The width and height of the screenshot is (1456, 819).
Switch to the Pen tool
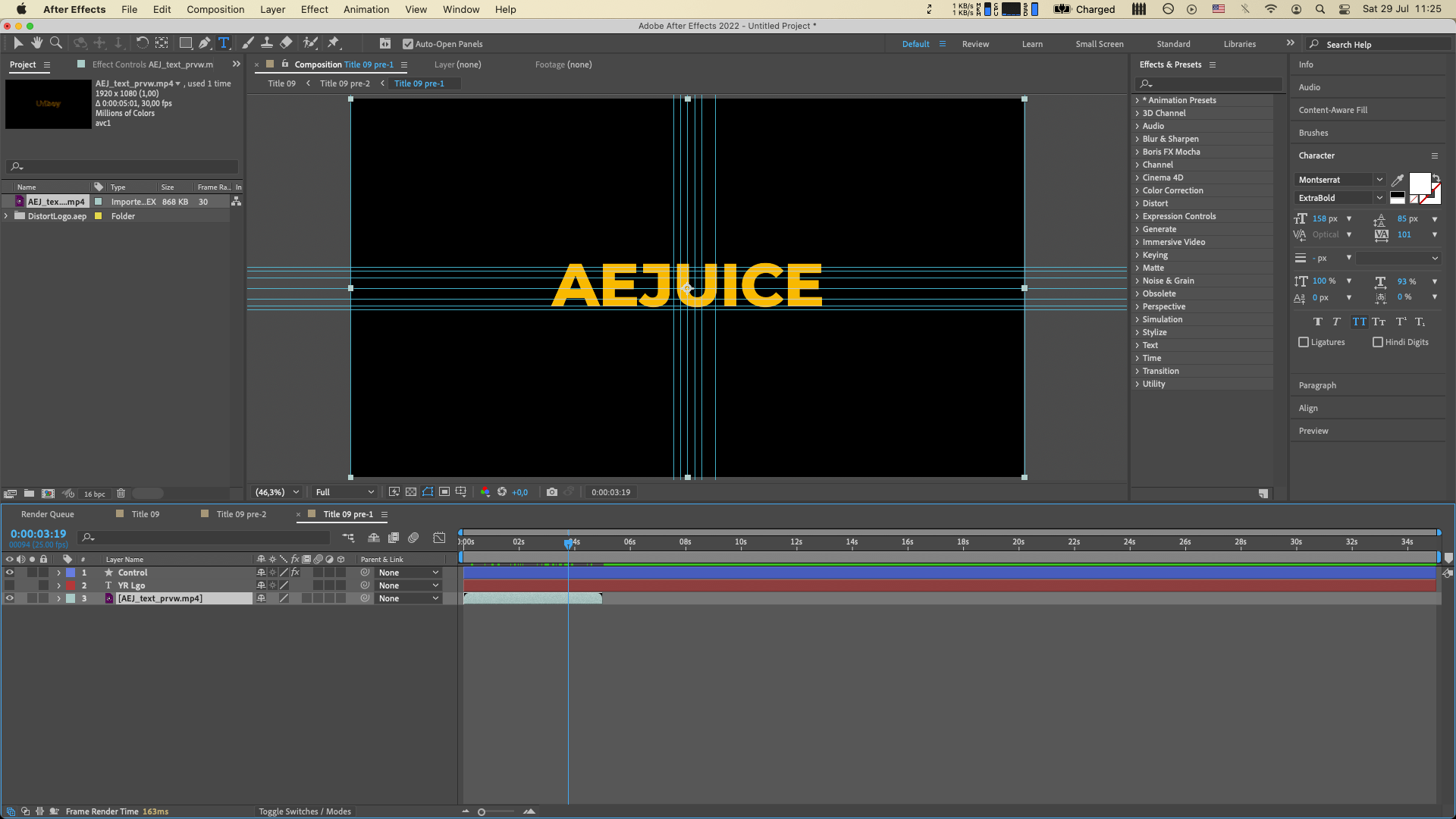205,43
